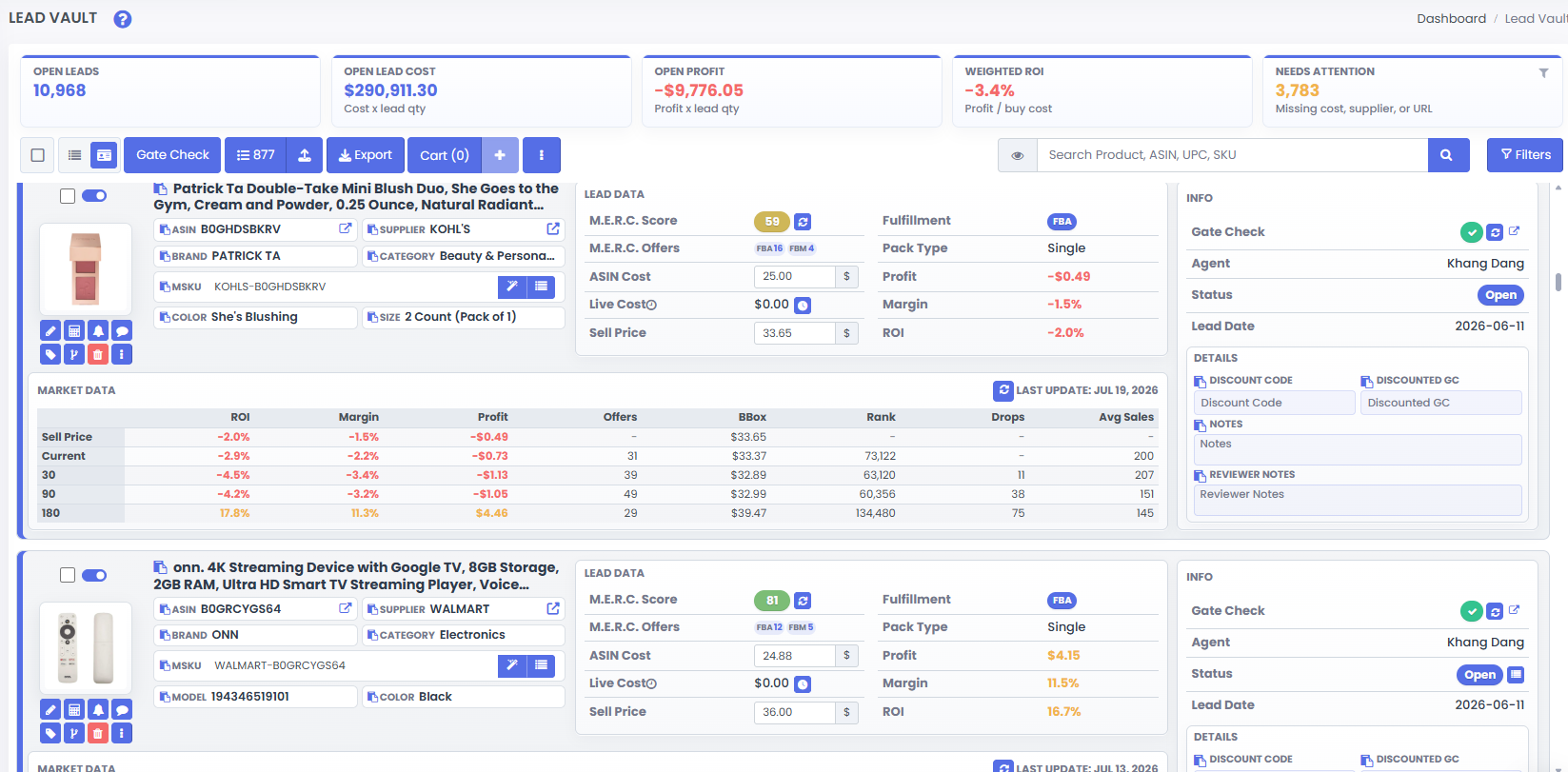1568x772 pixels.
Task: Toggle the switch on the Patrick Ta lead
Action: click(94, 196)
